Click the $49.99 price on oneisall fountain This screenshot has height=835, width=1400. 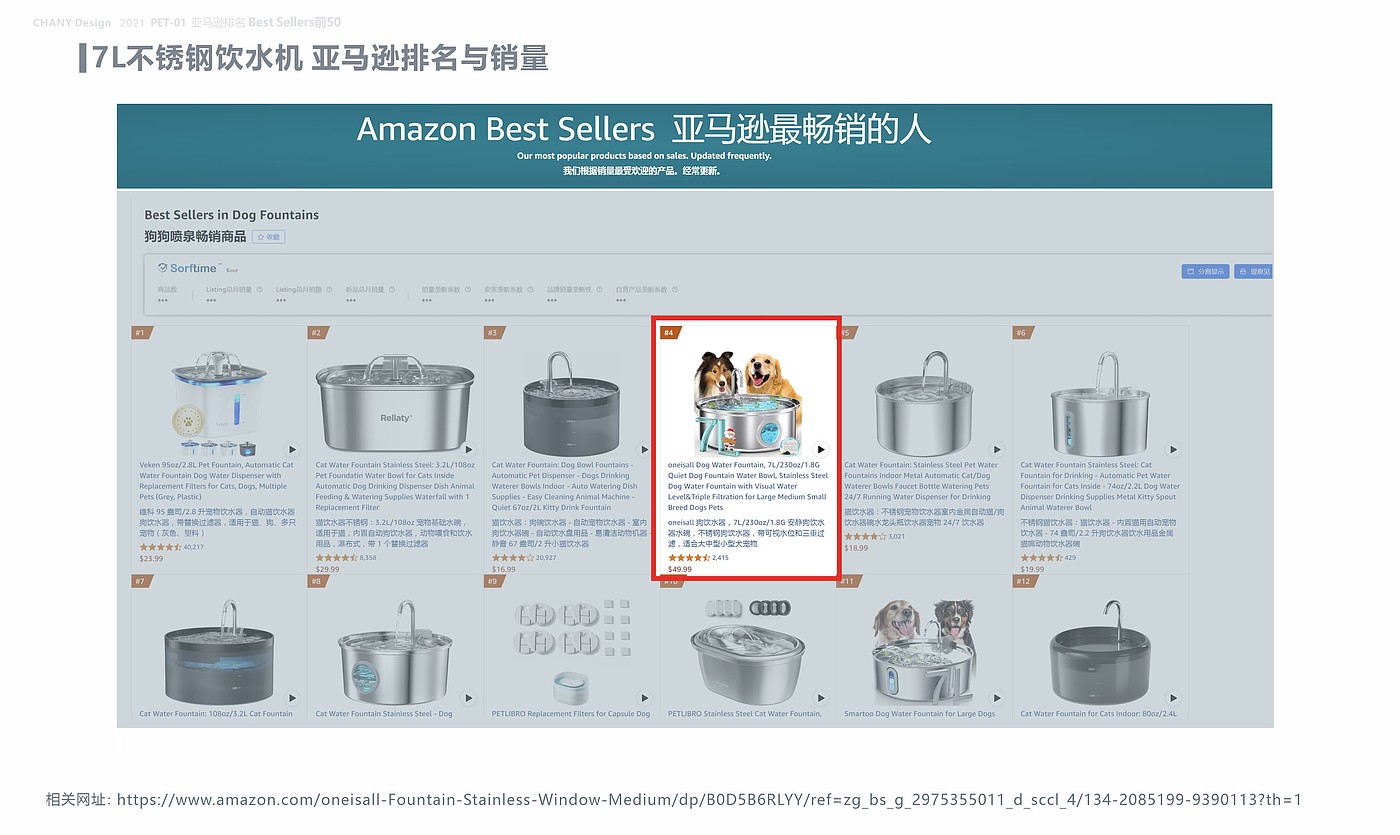tap(680, 569)
